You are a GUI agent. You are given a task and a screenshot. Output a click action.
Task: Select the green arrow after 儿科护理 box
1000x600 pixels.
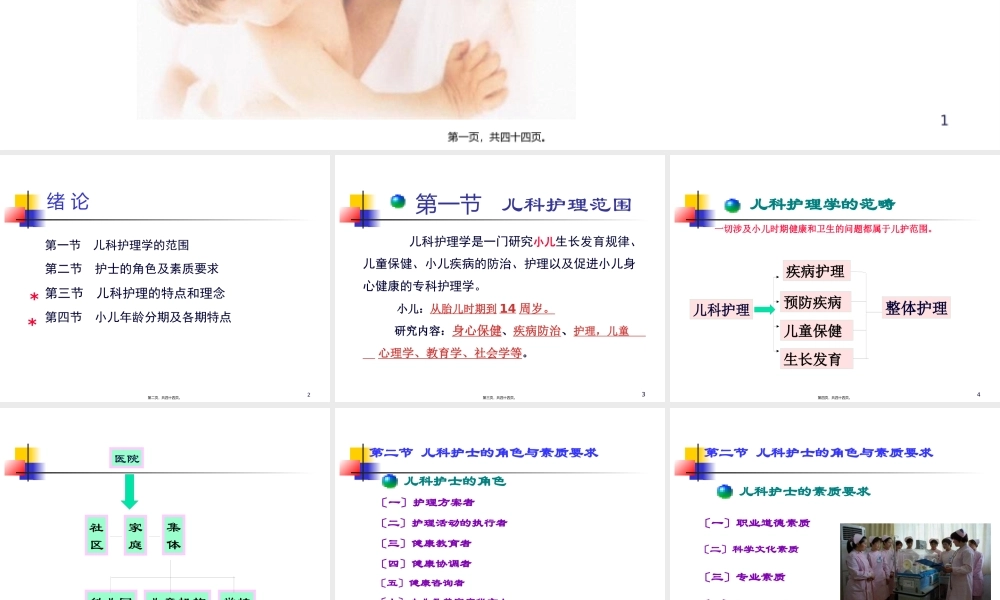(763, 310)
